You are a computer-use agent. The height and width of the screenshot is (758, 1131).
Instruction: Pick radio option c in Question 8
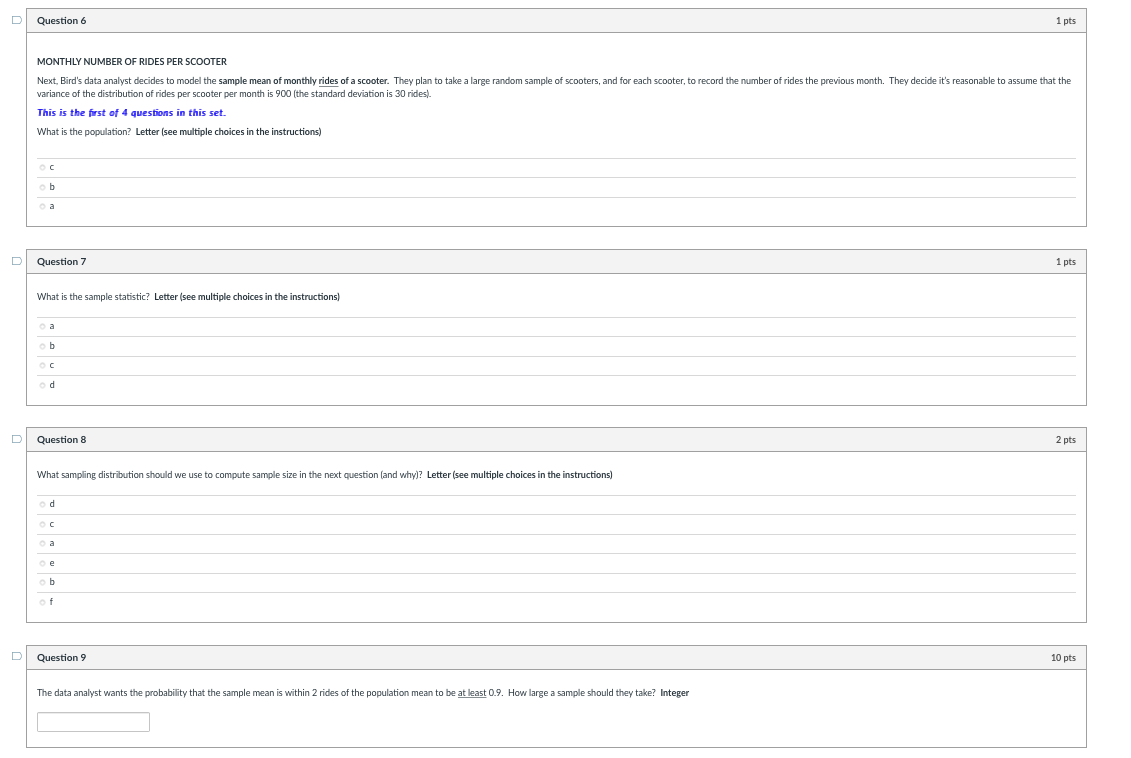tap(43, 524)
